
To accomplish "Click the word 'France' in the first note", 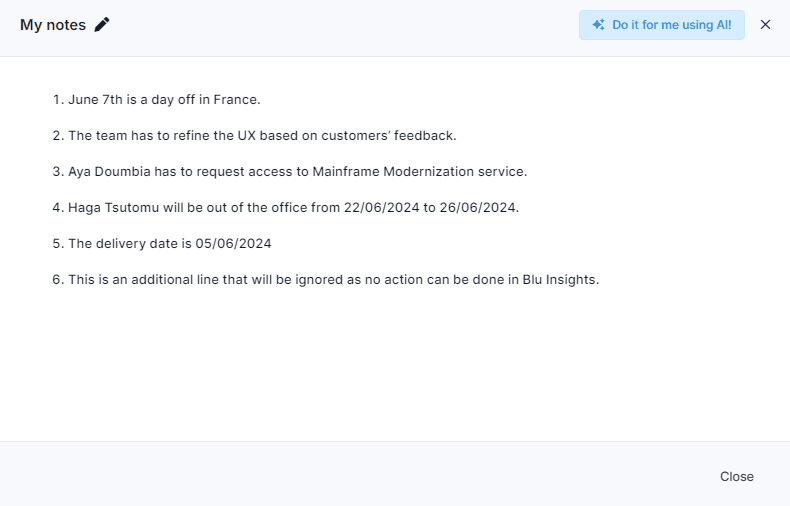I will click(x=235, y=100).
